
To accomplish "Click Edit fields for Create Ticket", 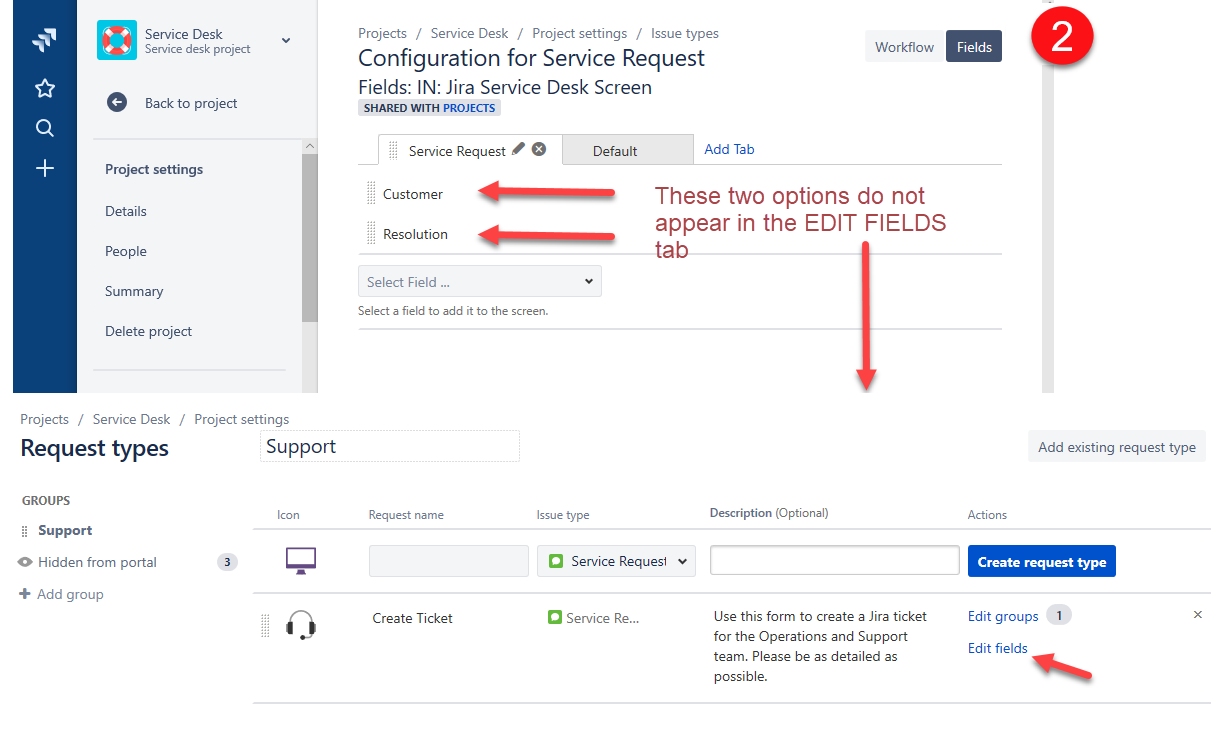I will coord(998,648).
